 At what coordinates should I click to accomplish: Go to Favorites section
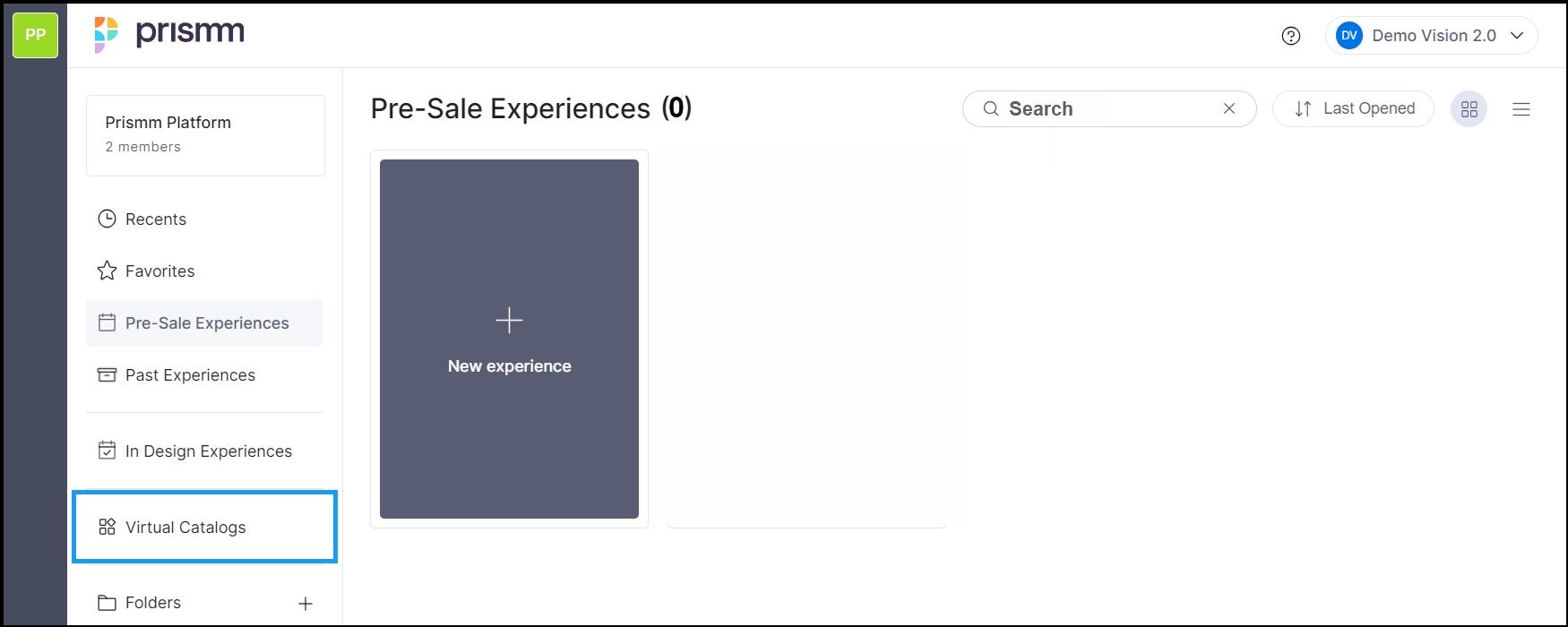pyautogui.click(x=159, y=271)
